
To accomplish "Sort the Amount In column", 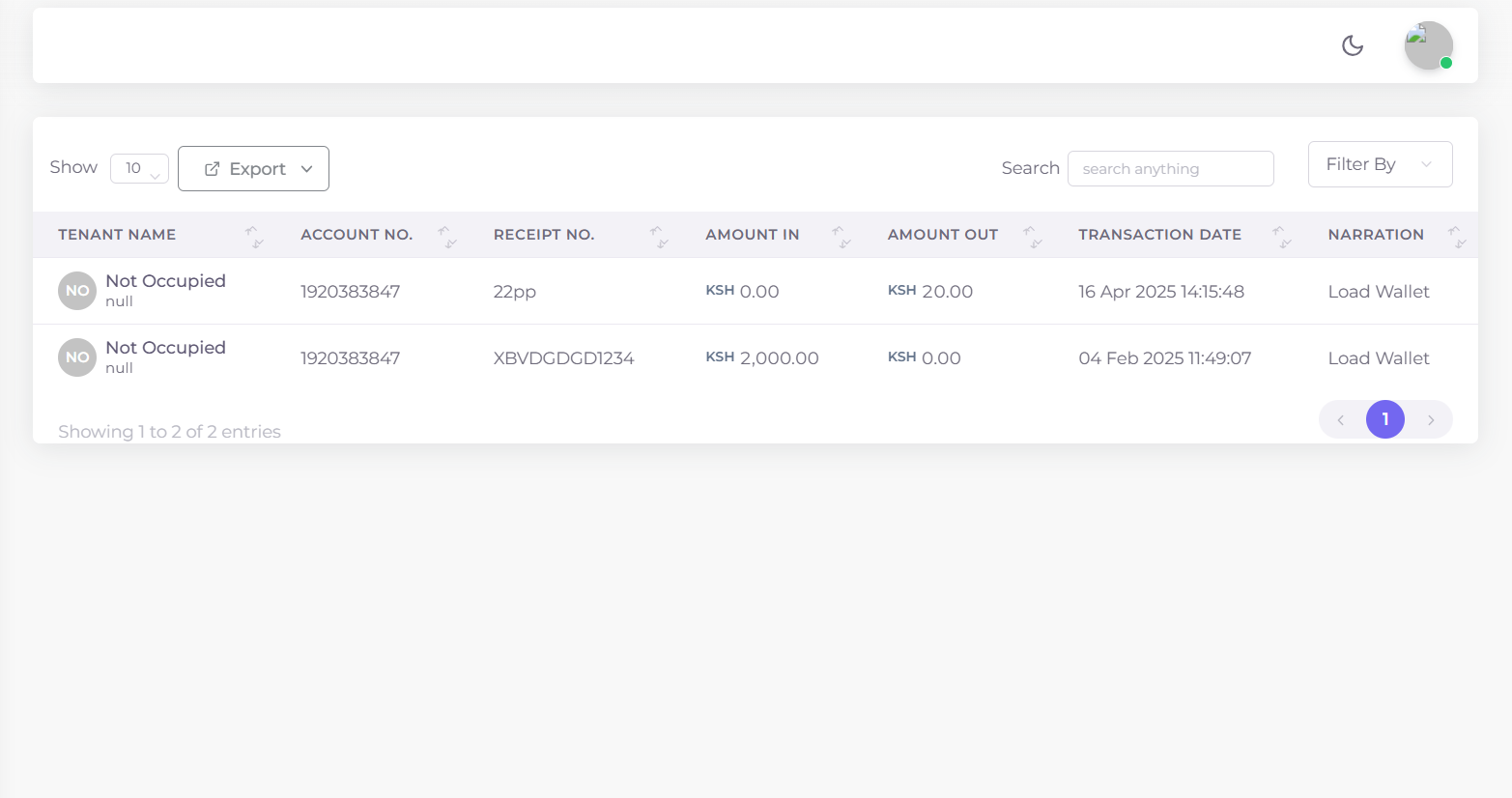I will pos(840,236).
